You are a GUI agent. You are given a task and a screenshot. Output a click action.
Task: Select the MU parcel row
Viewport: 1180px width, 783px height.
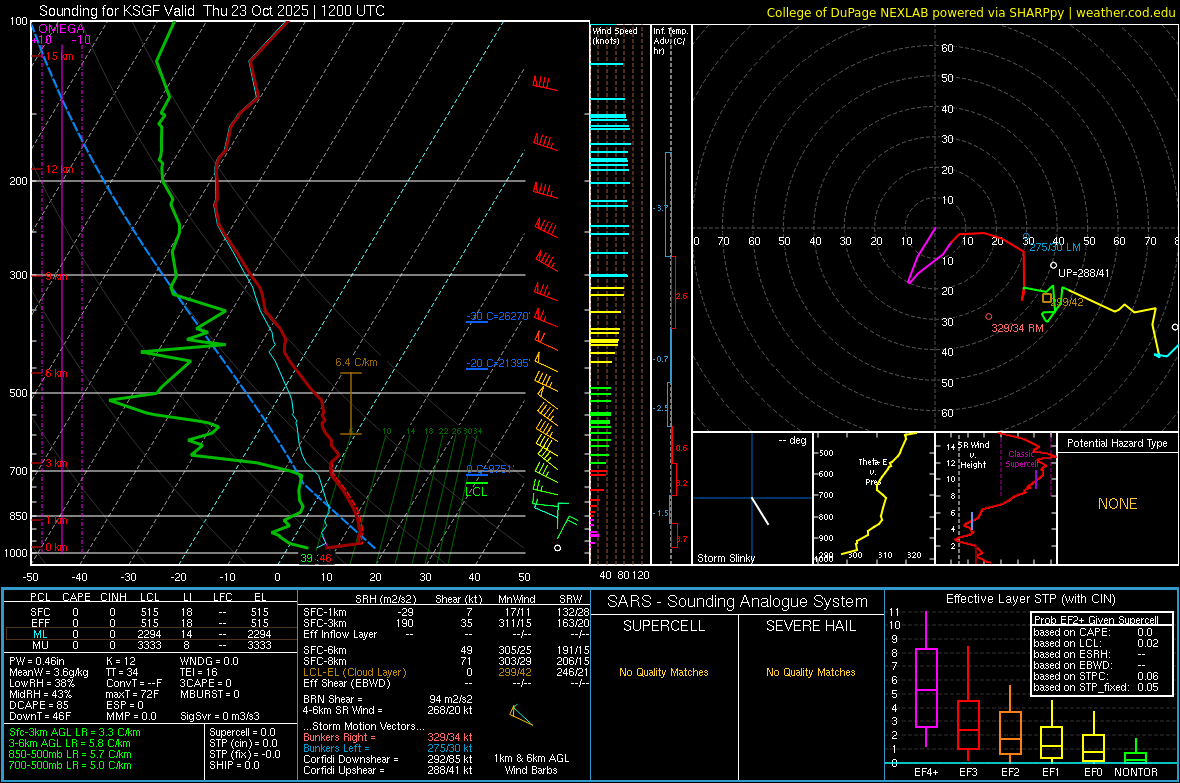pos(151,645)
